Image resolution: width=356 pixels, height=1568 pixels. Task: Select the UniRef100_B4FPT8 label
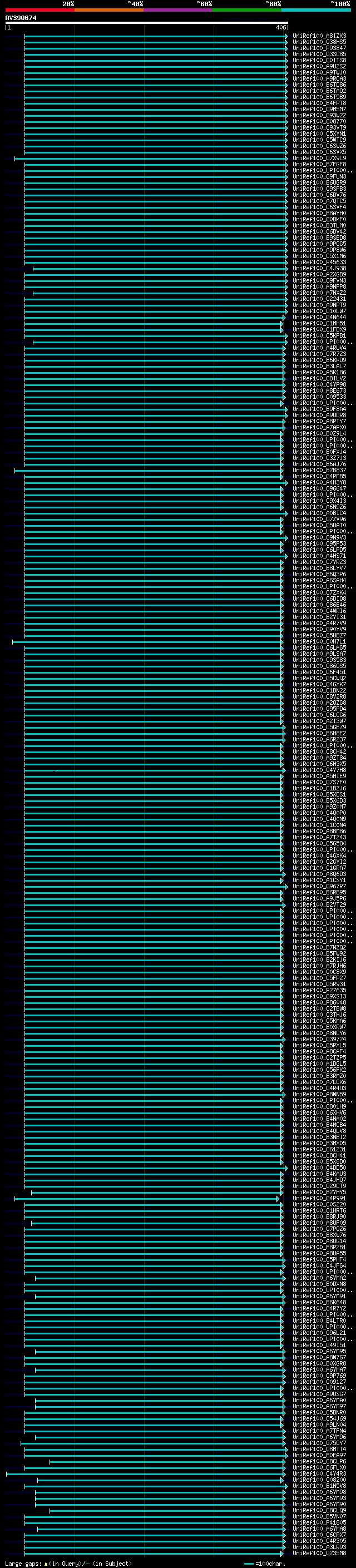[x=319, y=103]
